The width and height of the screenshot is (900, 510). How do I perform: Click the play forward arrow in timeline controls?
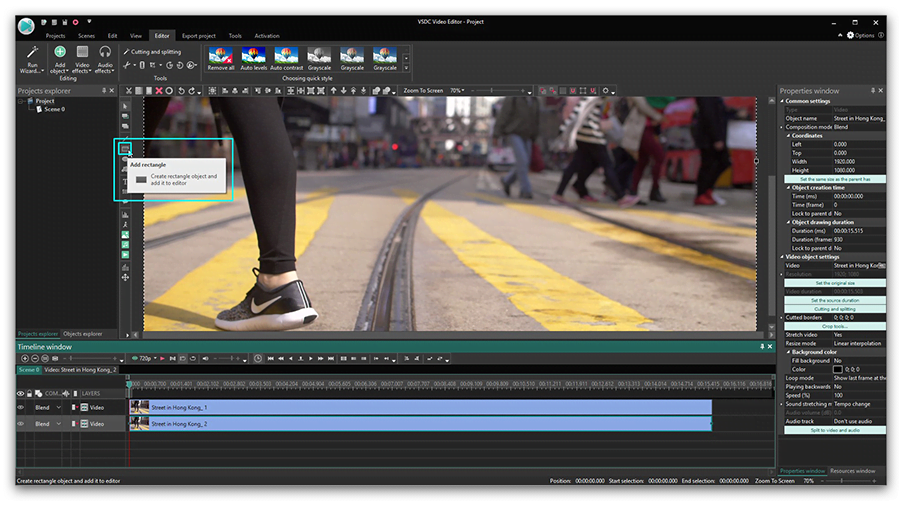pyautogui.click(x=311, y=359)
